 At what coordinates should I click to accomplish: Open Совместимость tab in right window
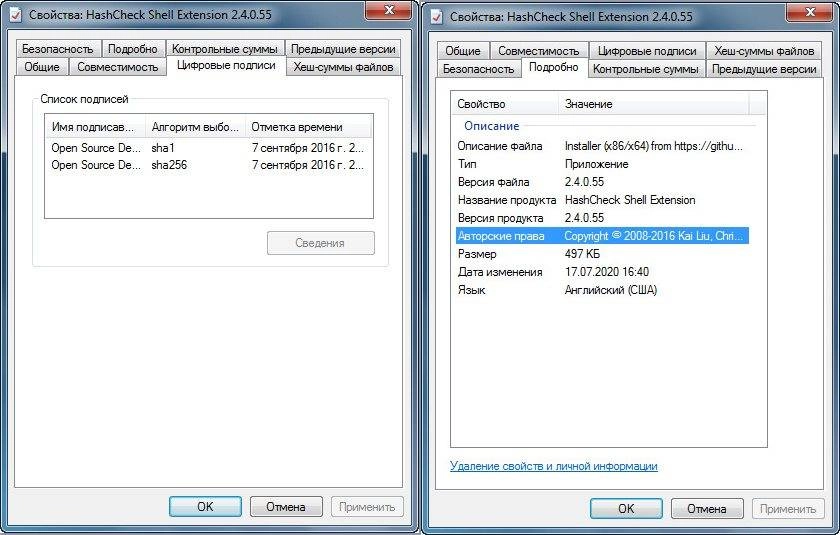click(539, 51)
